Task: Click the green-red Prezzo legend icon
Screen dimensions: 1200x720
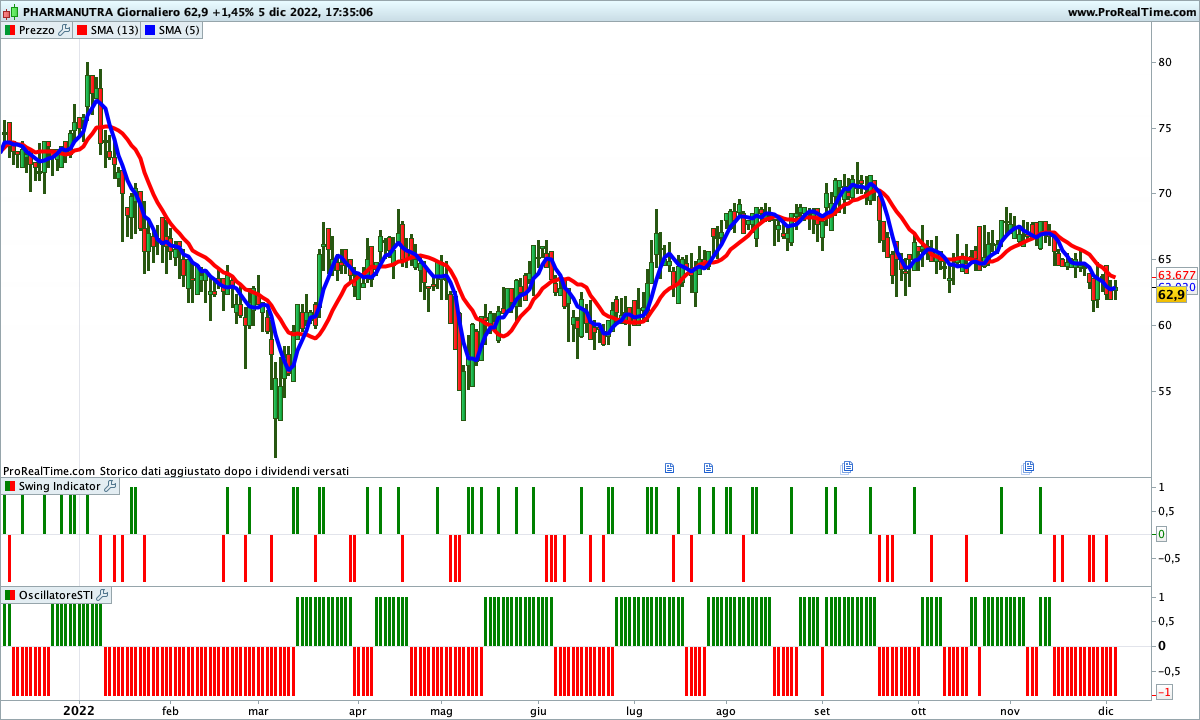Action: point(10,30)
